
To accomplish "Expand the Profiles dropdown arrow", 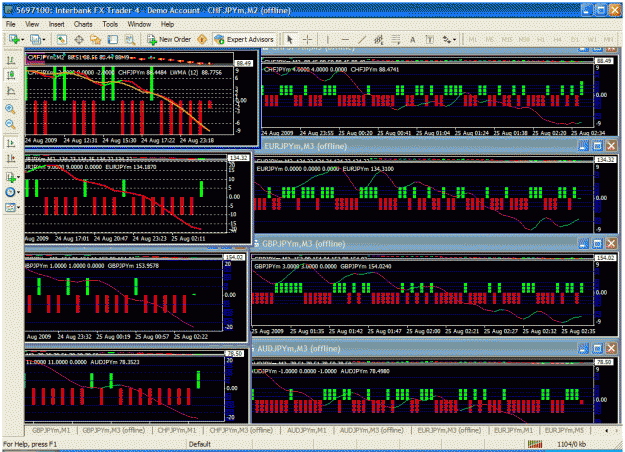I will tap(44, 39).
